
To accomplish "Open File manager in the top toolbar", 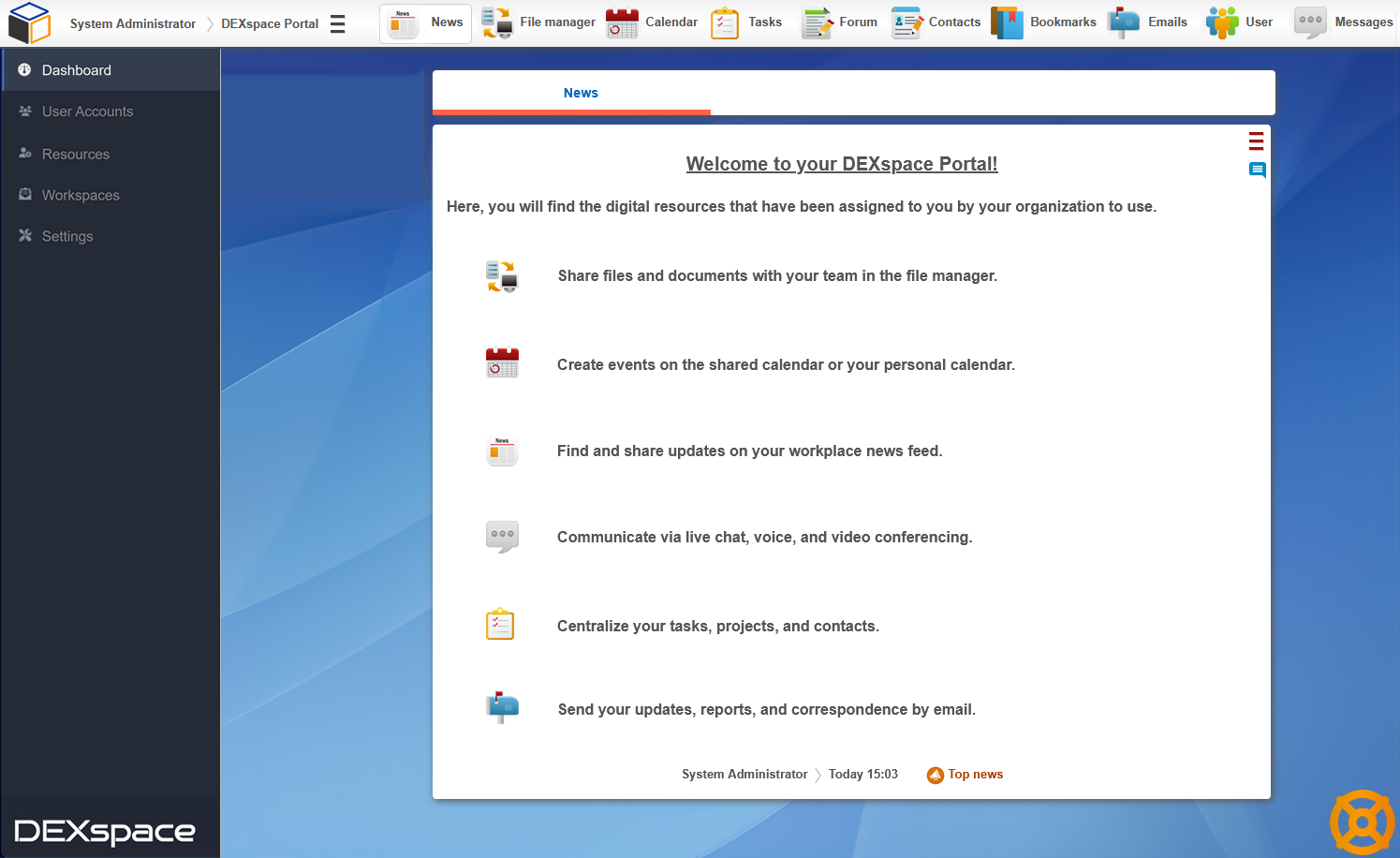I will 538,22.
